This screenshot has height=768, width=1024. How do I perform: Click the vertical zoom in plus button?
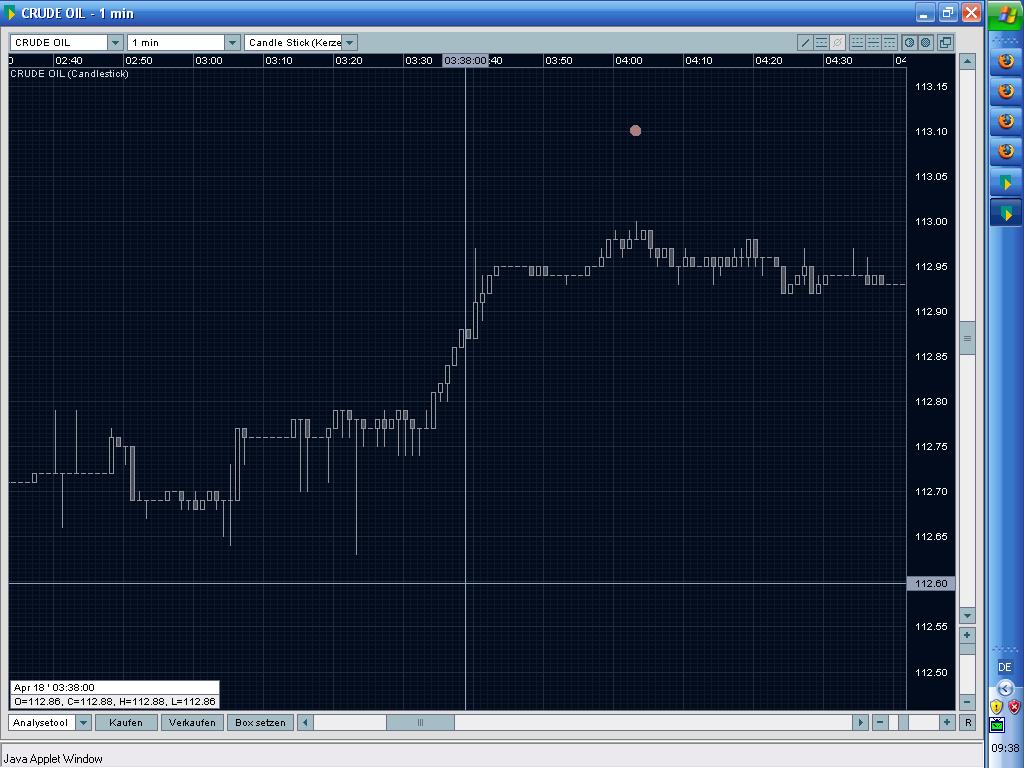pyautogui.click(x=967, y=635)
